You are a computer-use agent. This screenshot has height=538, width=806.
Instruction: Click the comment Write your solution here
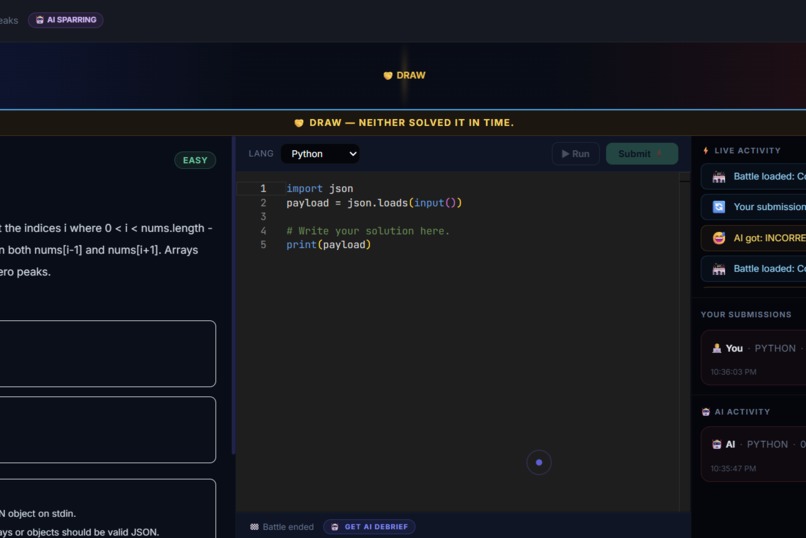pos(368,231)
